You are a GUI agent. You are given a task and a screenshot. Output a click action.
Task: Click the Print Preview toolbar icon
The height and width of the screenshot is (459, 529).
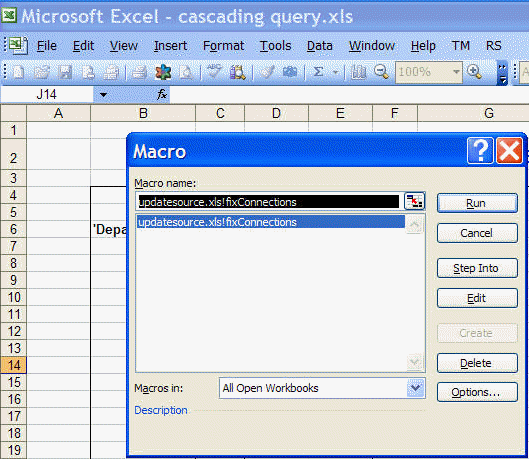tap(186, 72)
